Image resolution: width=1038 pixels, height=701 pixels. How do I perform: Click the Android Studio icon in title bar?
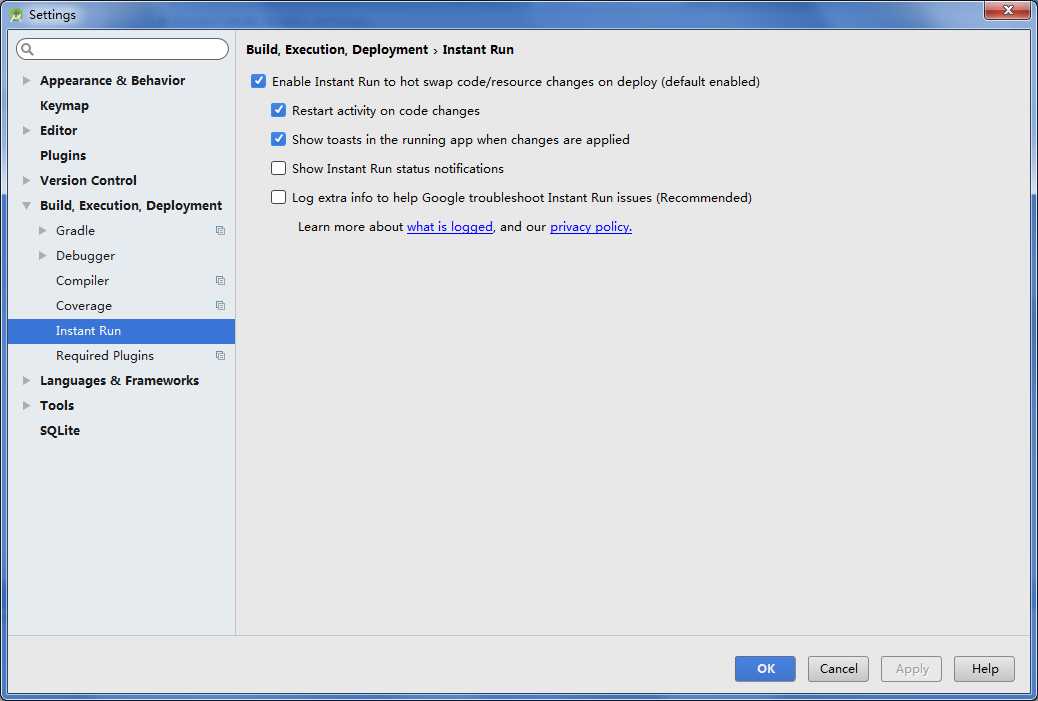(x=16, y=15)
